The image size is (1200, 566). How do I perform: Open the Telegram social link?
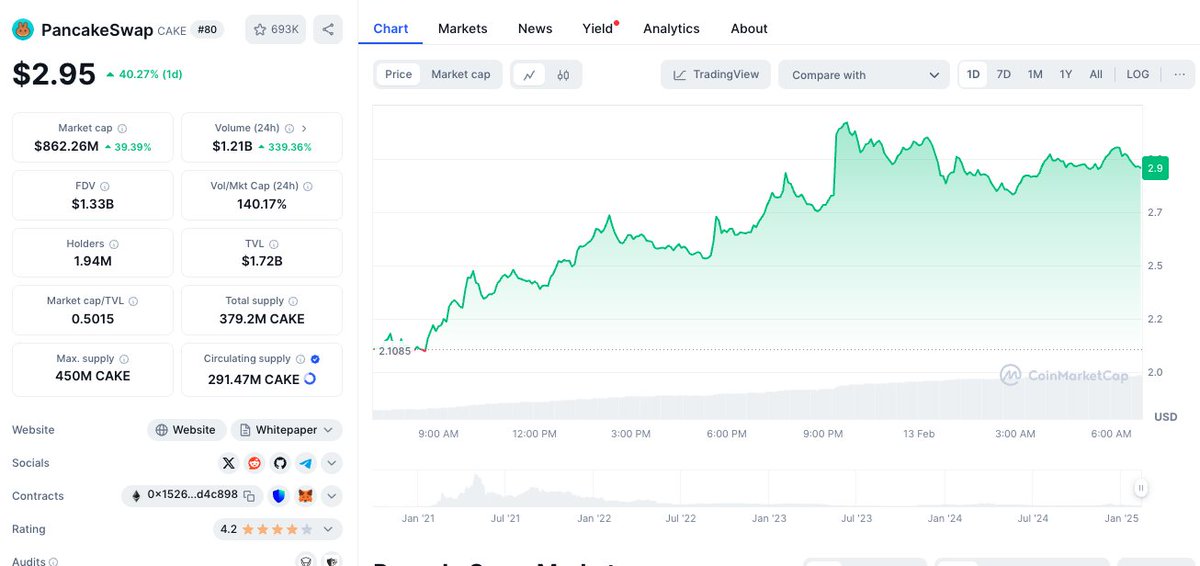[x=305, y=463]
